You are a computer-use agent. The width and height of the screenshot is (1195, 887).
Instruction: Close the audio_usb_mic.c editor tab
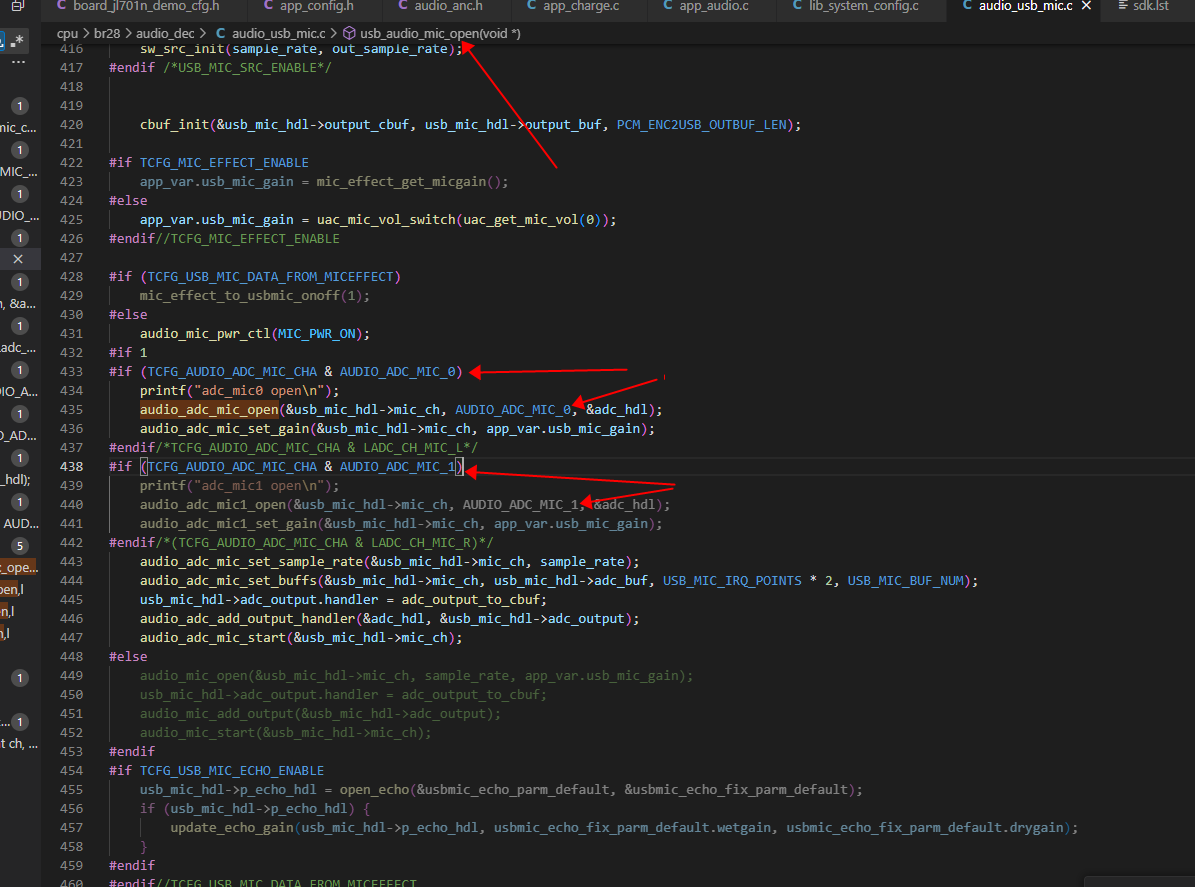pos(1087,6)
